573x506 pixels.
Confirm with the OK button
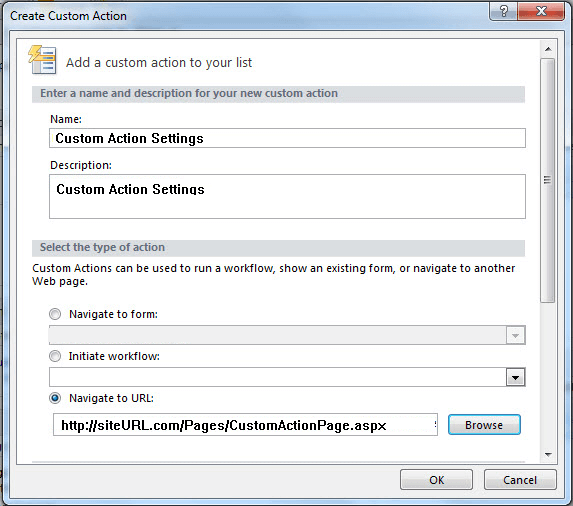(436, 480)
